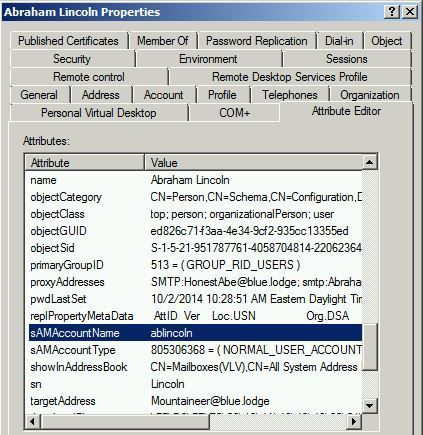Click the Mountaineer@blue.lodge value

coord(210,401)
